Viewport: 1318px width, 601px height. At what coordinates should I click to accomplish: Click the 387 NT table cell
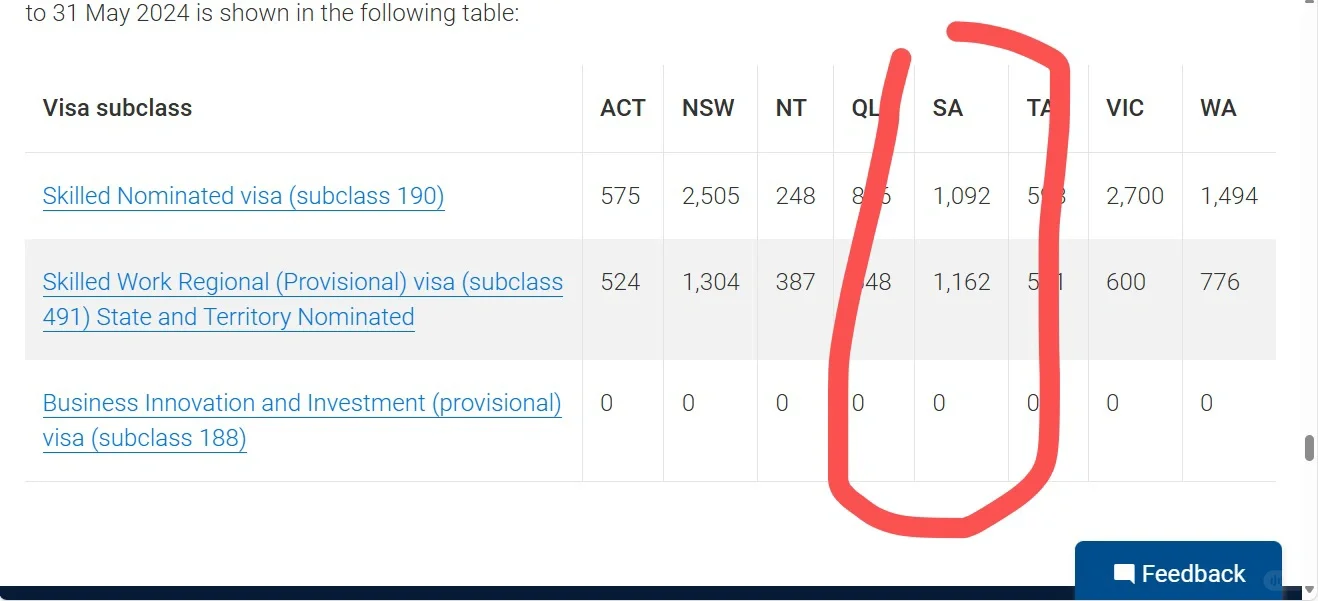[x=795, y=282]
